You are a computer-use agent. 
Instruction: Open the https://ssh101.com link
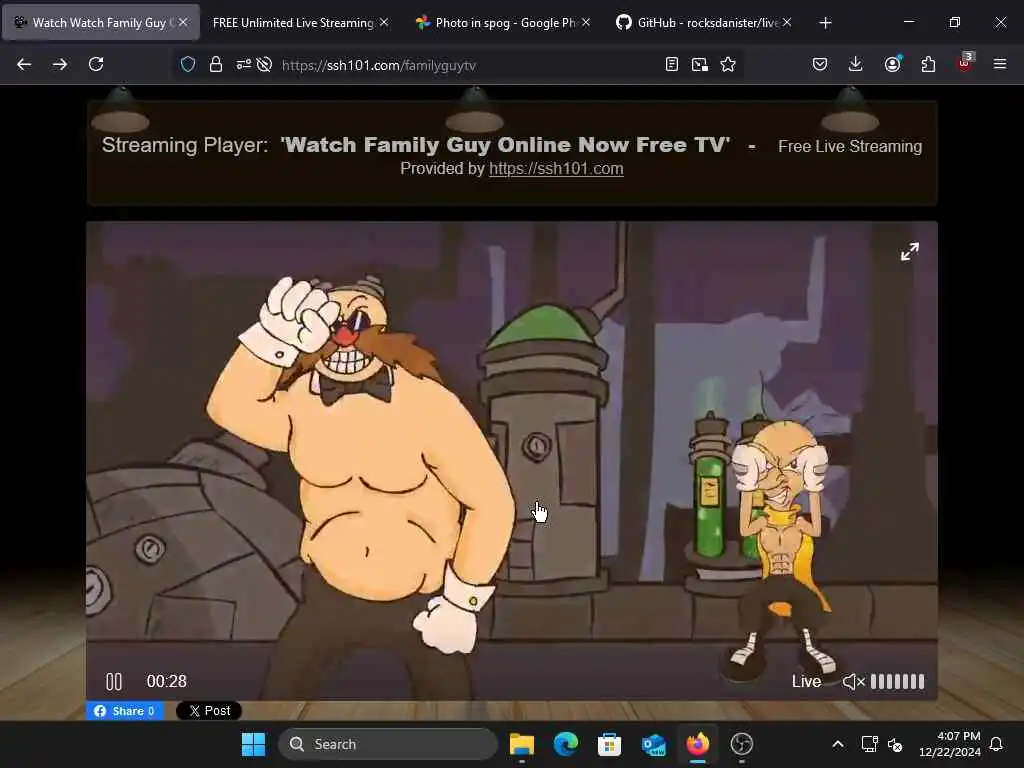coord(556,168)
